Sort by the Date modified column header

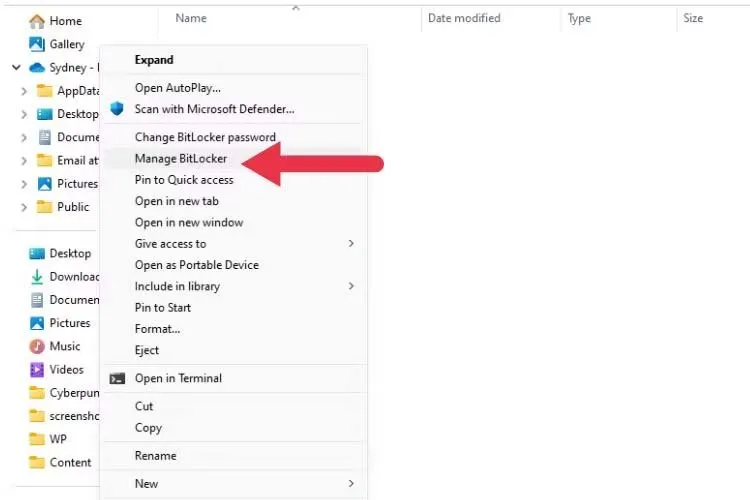464,18
